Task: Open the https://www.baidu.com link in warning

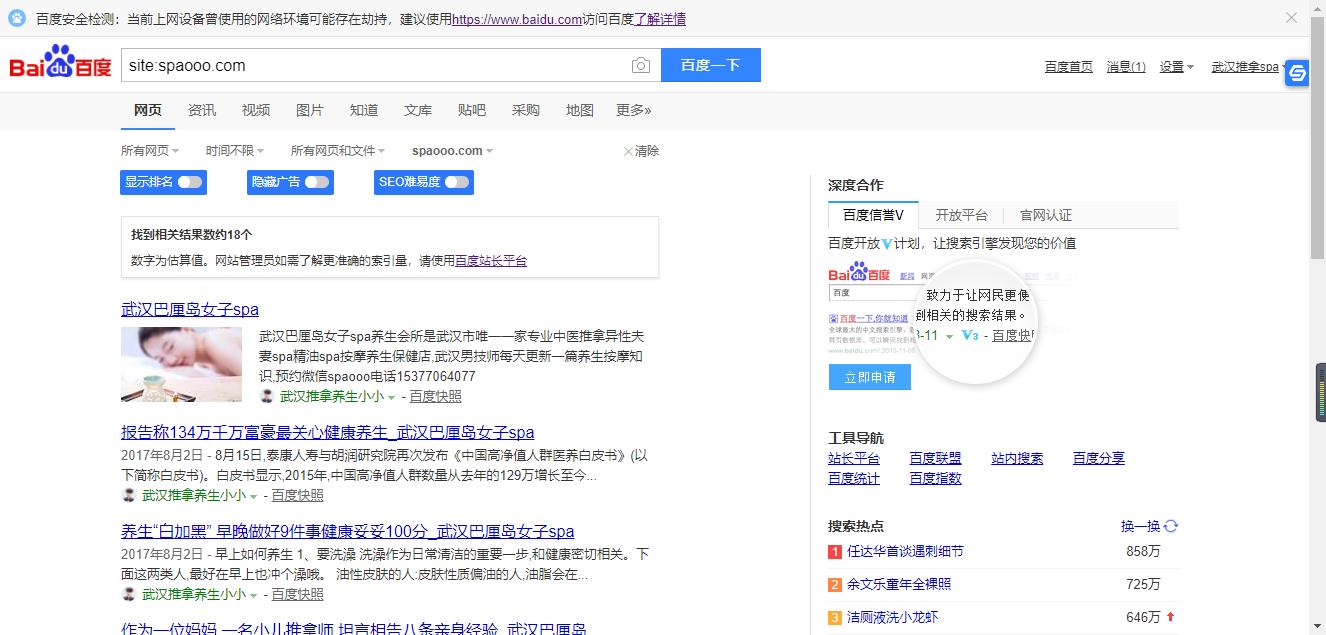Action: 517,19
